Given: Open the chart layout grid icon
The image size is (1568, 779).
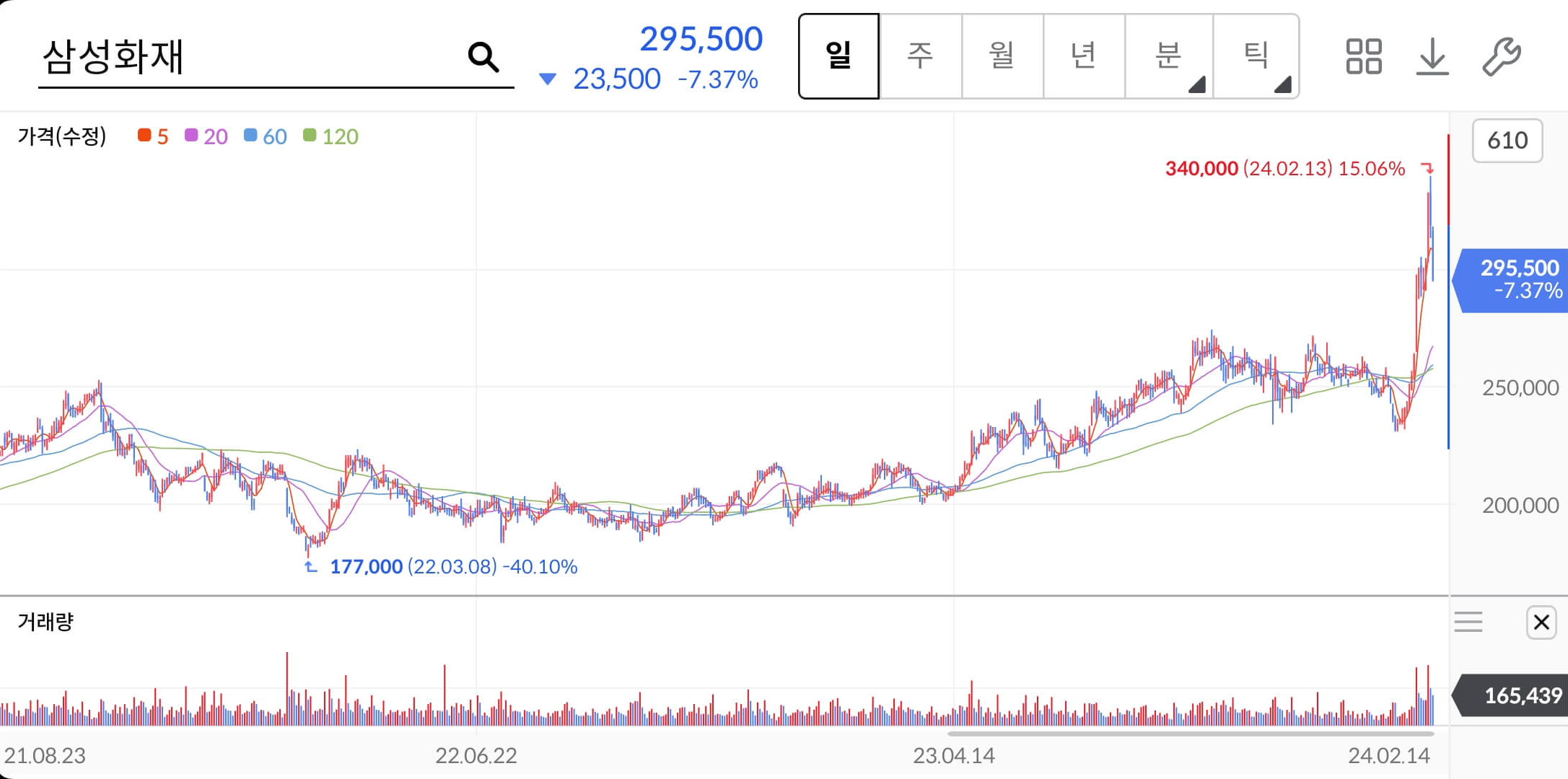Looking at the screenshot, I should (1363, 56).
